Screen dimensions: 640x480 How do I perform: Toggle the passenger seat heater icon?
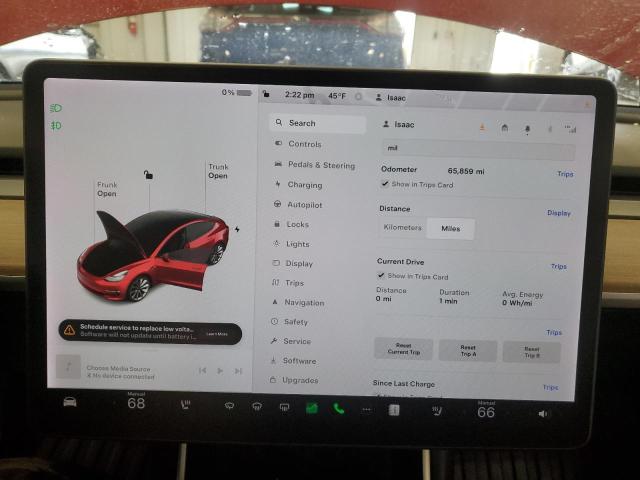[x=437, y=411]
